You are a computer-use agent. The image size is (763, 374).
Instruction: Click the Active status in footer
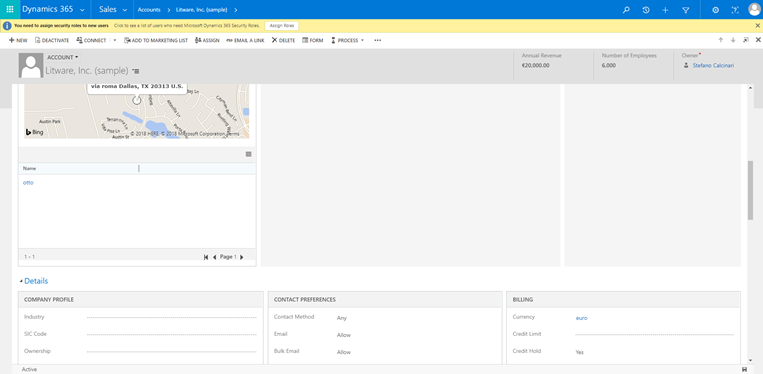coord(29,370)
